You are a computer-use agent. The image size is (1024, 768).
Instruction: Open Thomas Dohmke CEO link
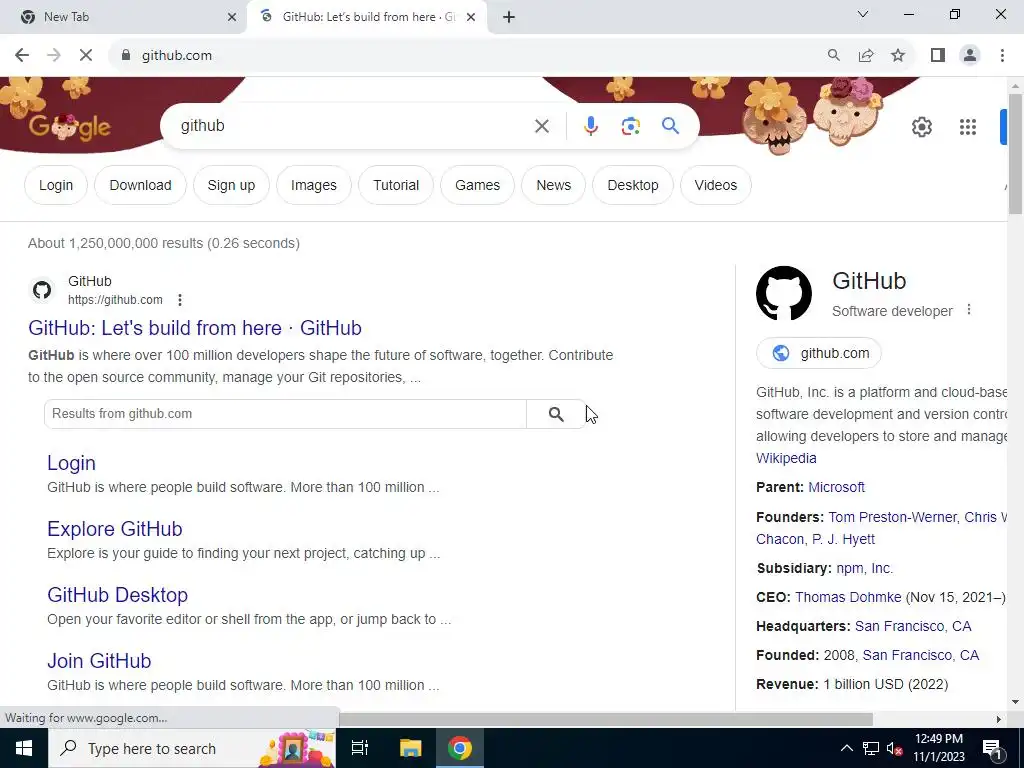(x=848, y=598)
